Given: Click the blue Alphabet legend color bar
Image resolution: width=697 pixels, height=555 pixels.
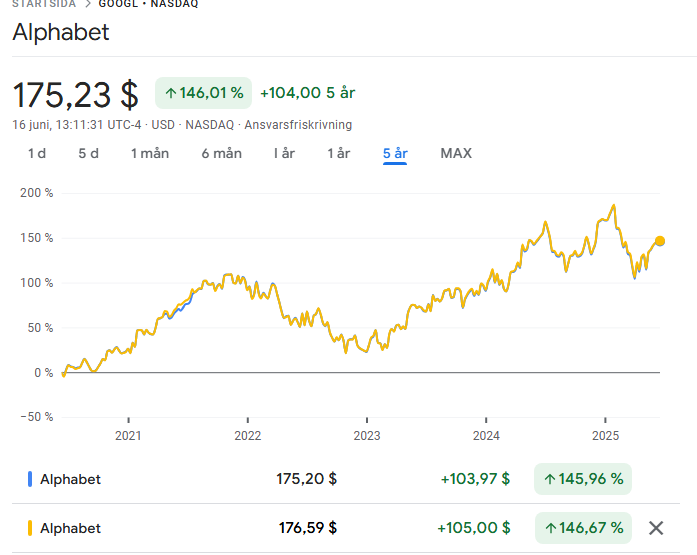Looking at the screenshot, I should point(30,479).
